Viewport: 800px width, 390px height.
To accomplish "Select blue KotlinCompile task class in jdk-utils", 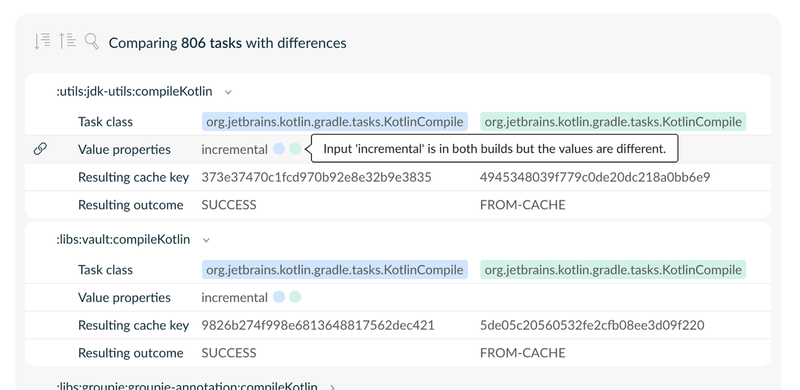I will [335, 121].
